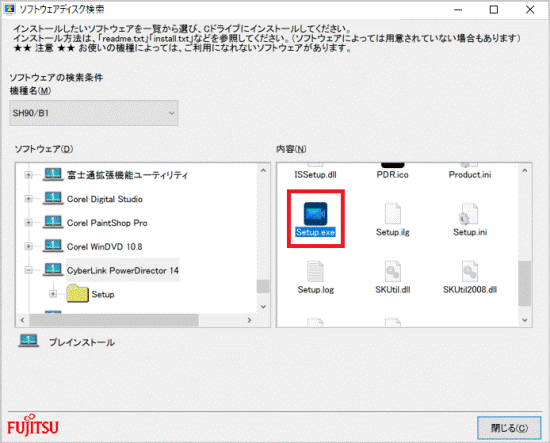Select the Setup.ini settings file icon

pyautogui.click(x=469, y=214)
